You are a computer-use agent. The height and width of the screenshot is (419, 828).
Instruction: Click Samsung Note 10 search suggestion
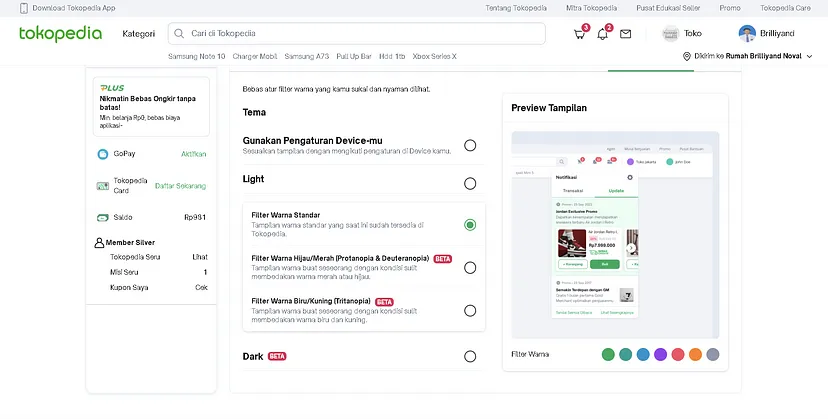[x=196, y=57]
